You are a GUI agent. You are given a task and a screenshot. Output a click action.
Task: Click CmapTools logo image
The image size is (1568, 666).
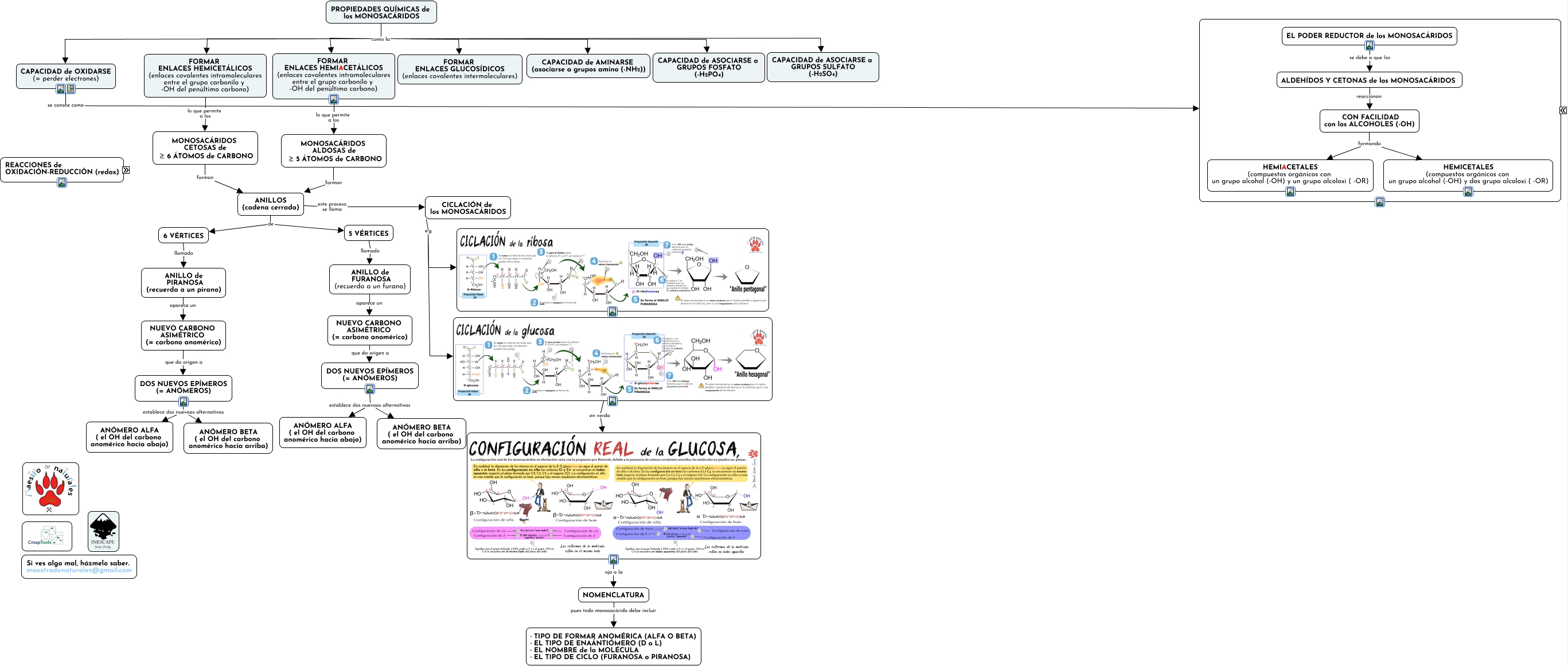[x=47, y=536]
